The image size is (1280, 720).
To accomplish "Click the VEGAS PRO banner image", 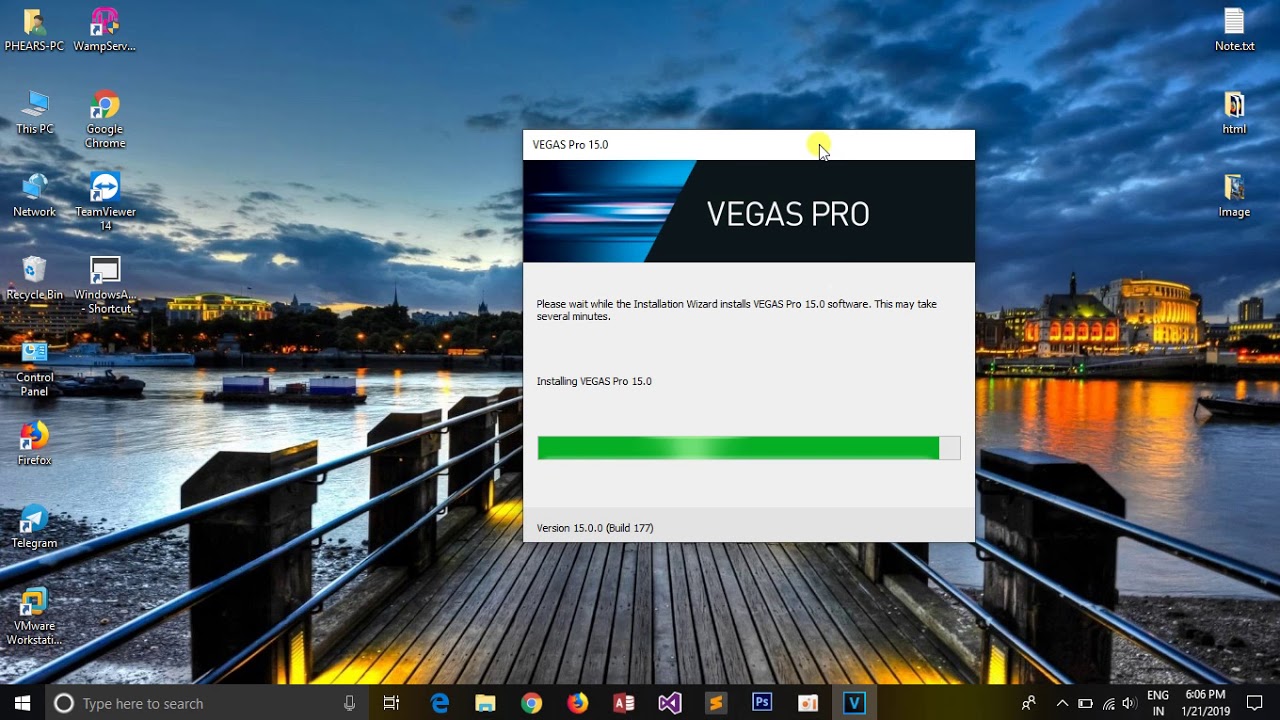I will (x=748, y=211).
